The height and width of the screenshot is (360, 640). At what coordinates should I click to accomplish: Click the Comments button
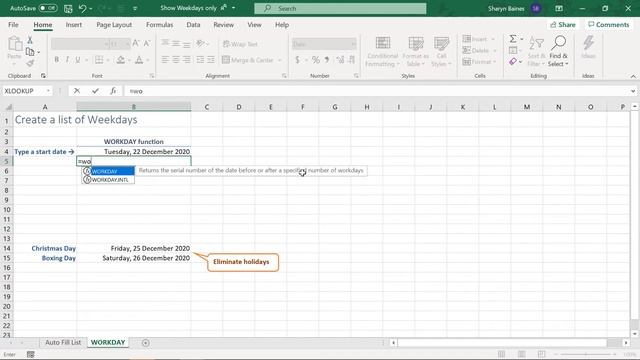609,25
